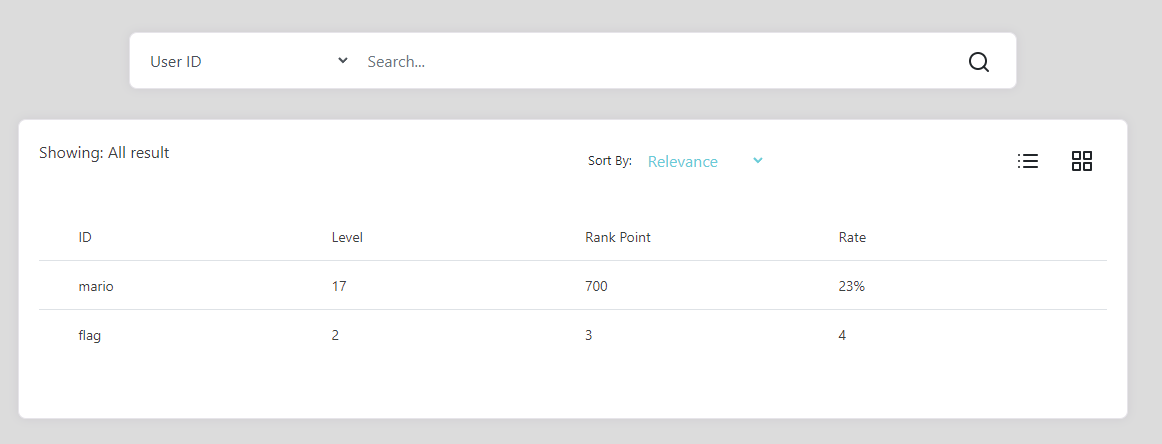Focus the Search... input field
Viewport: 1162px width, 444px height.
[x=658, y=62]
